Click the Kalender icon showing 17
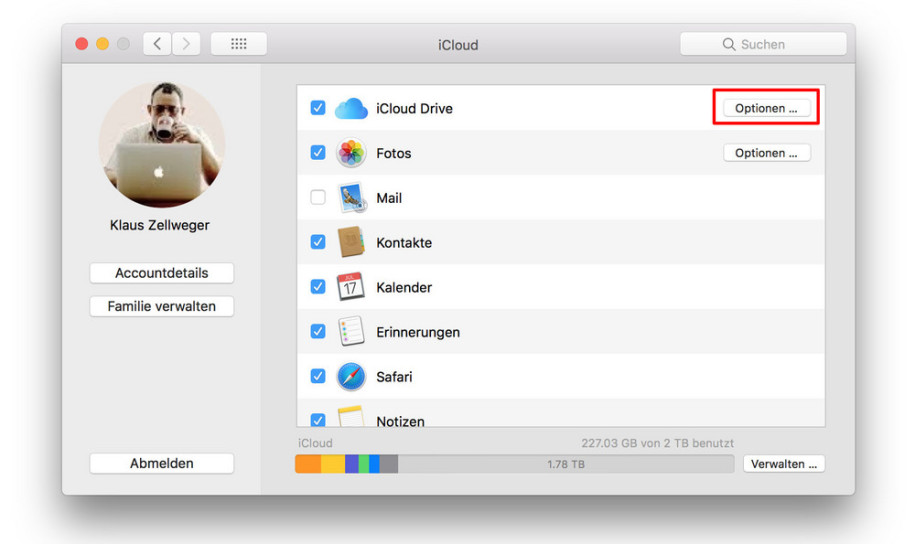The image size is (915, 544). point(351,287)
